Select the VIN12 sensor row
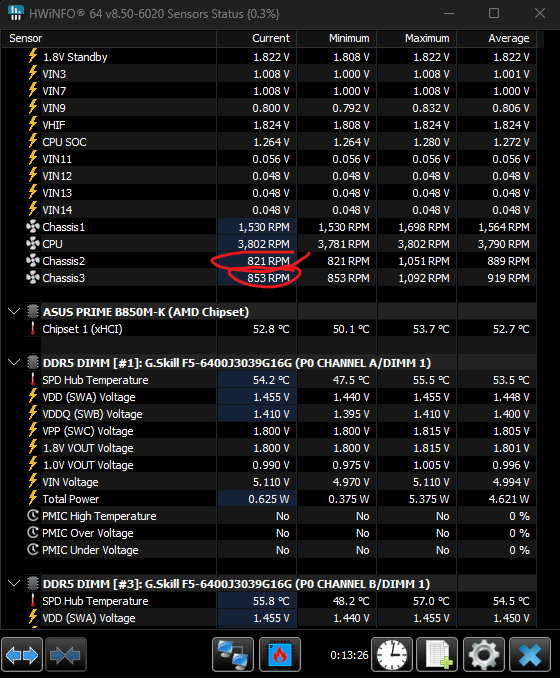The height and width of the screenshot is (678, 560). 280,176
